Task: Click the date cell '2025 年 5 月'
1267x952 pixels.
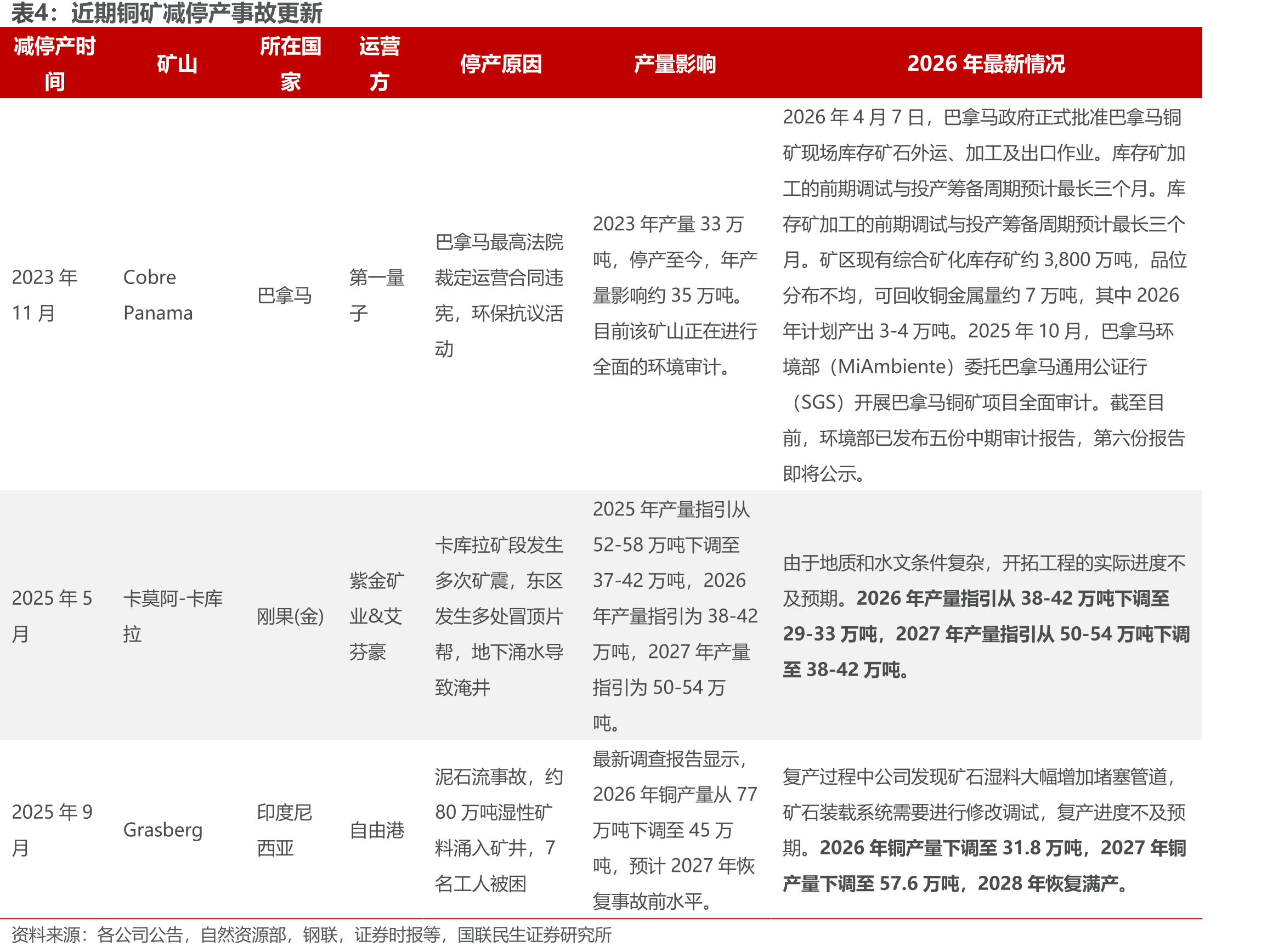Action: point(52,616)
